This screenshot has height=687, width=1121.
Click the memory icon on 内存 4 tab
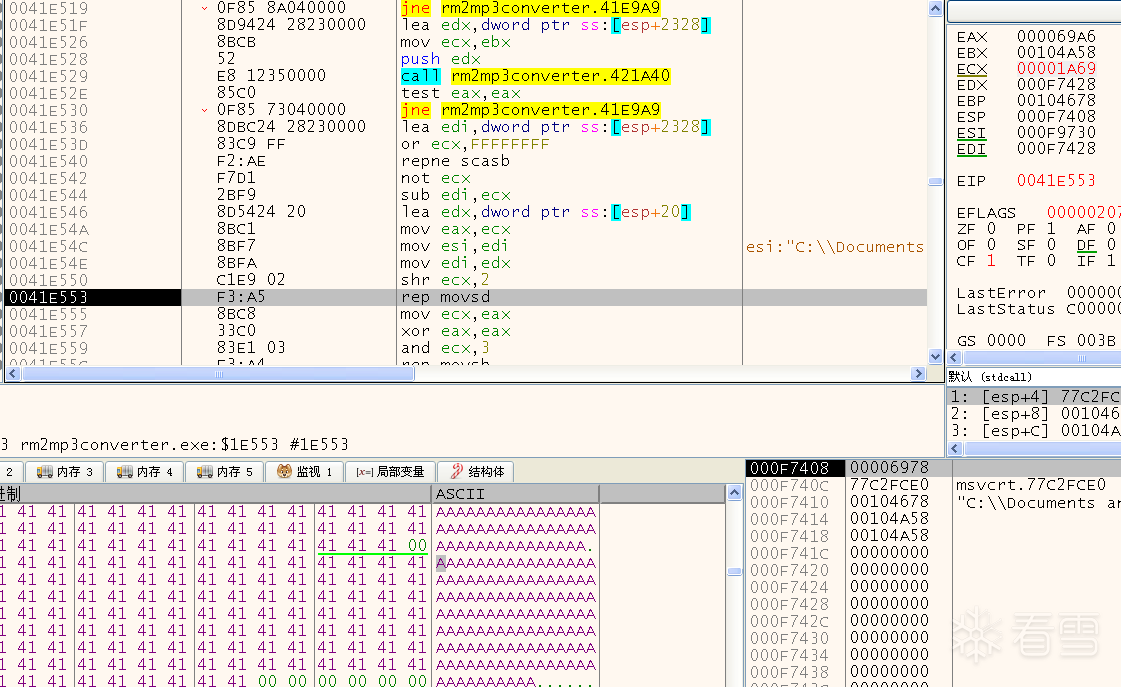[x=124, y=472]
